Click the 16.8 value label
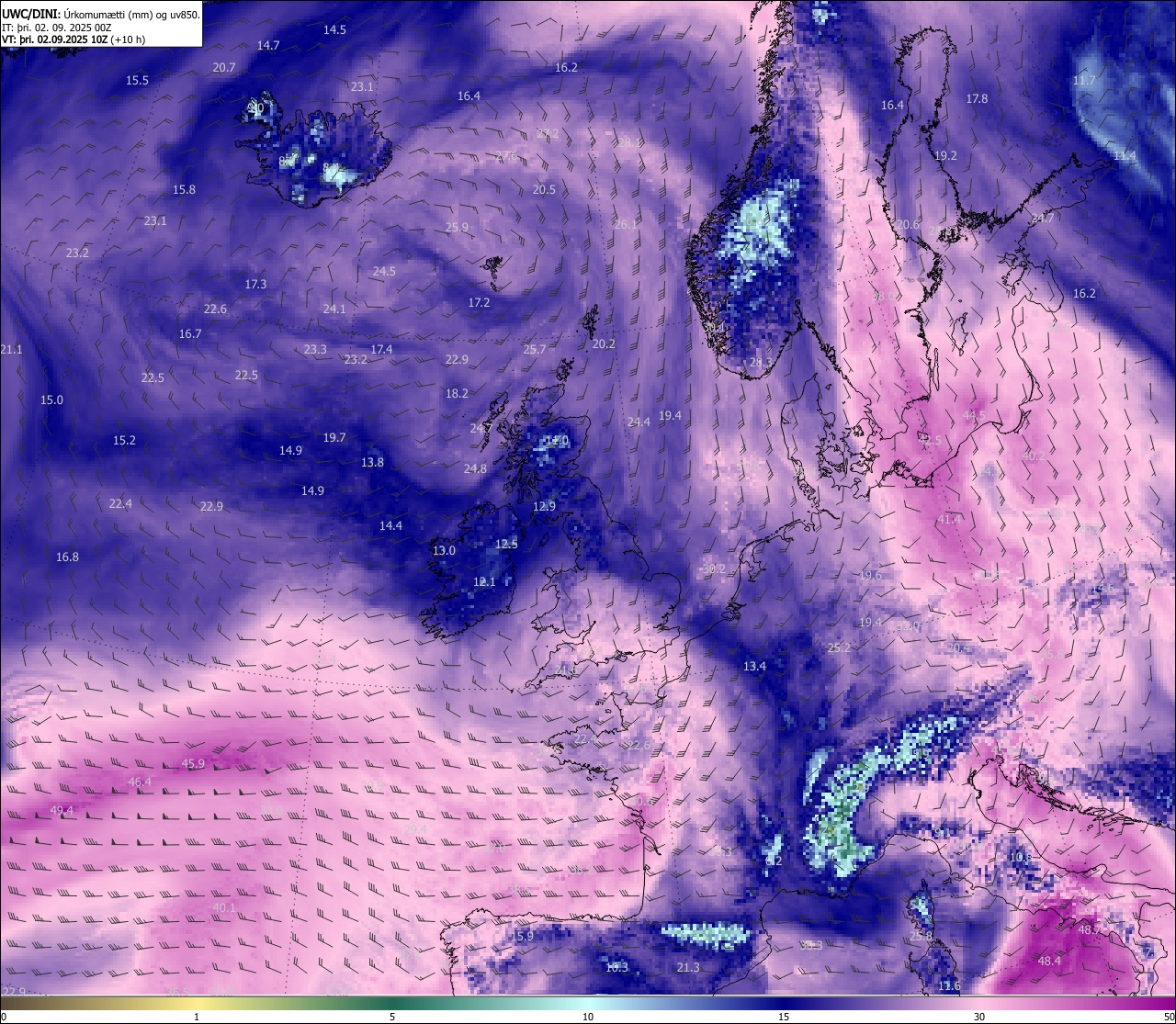The height and width of the screenshot is (1024, 1176). pyautogui.click(x=67, y=557)
